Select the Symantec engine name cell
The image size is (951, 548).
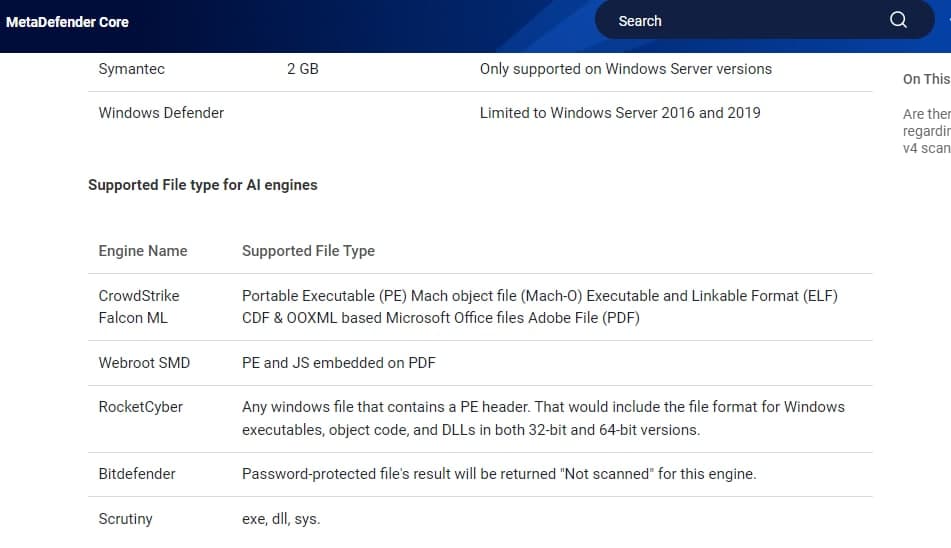coord(132,68)
